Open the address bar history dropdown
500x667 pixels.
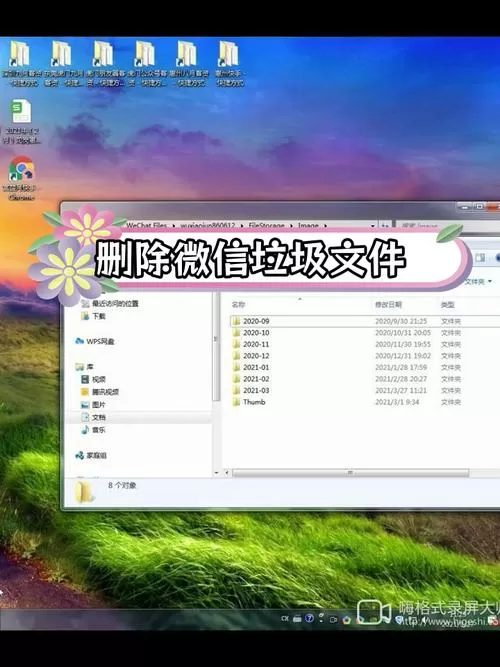pyautogui.click(x=373, y=225)
